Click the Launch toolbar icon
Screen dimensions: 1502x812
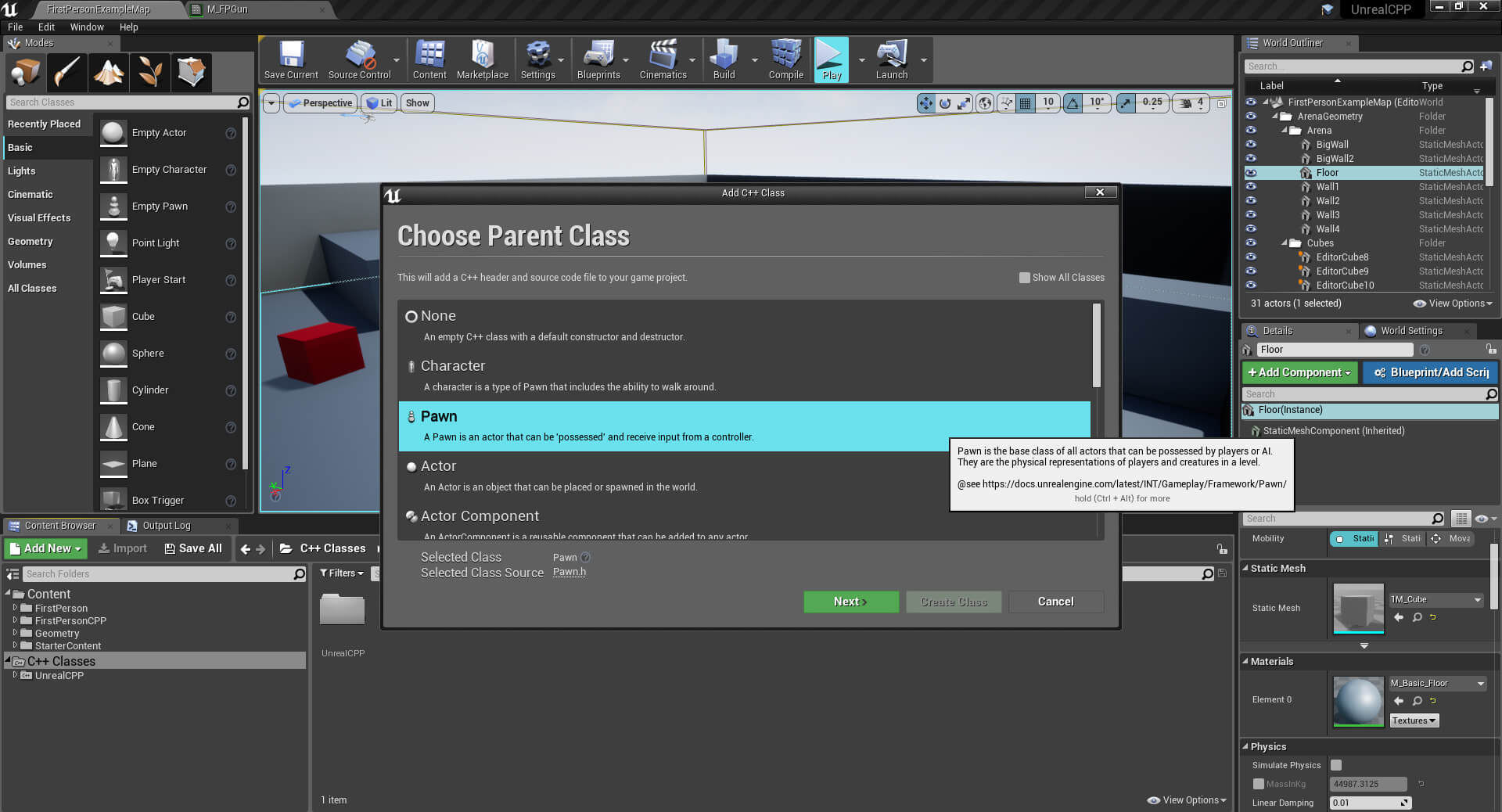point(891,60)
